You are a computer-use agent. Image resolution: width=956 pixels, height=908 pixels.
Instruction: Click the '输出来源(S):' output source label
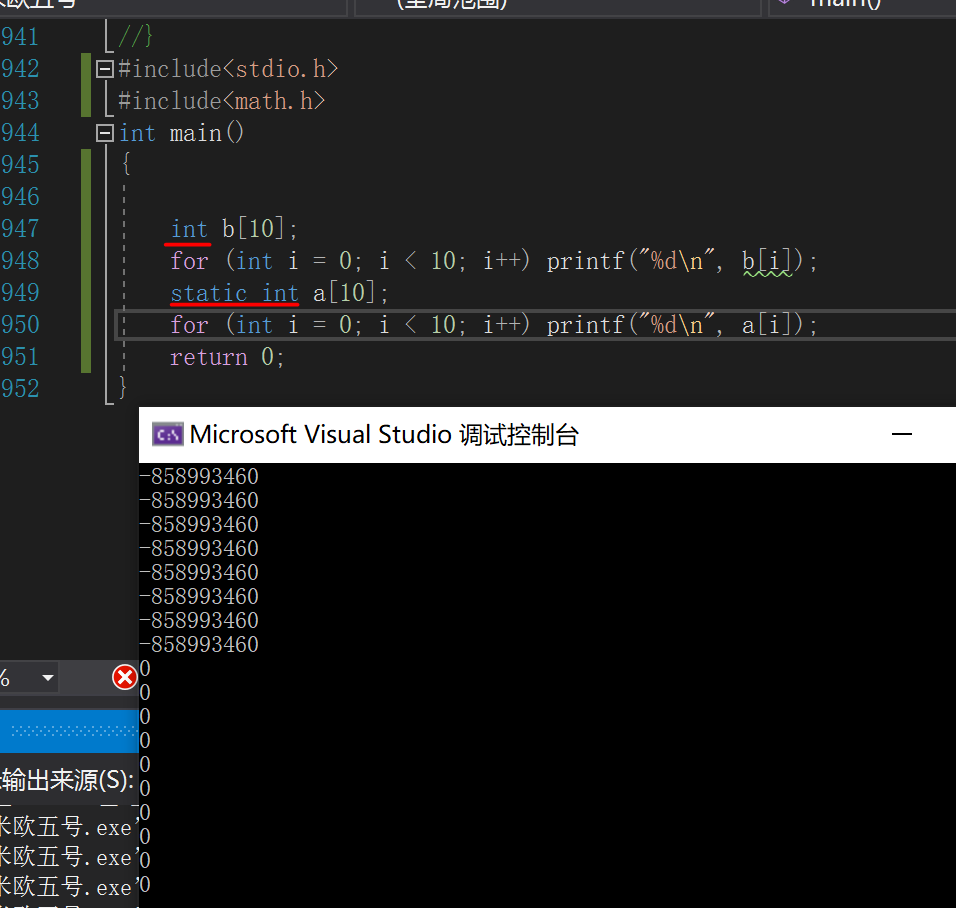(67, 780)
